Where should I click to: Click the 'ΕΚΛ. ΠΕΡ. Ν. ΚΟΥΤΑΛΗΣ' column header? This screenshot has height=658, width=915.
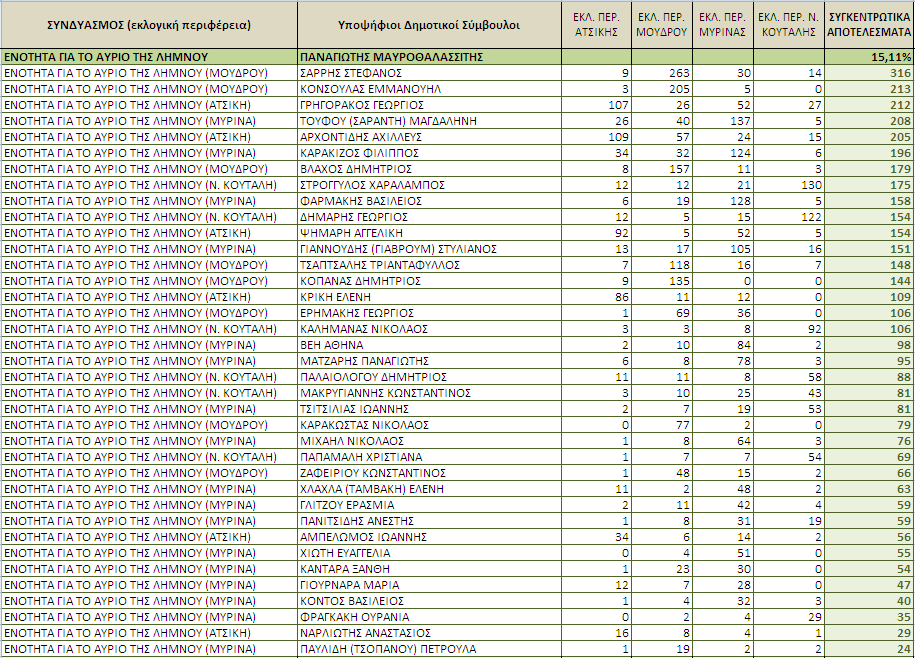(788, 25)
